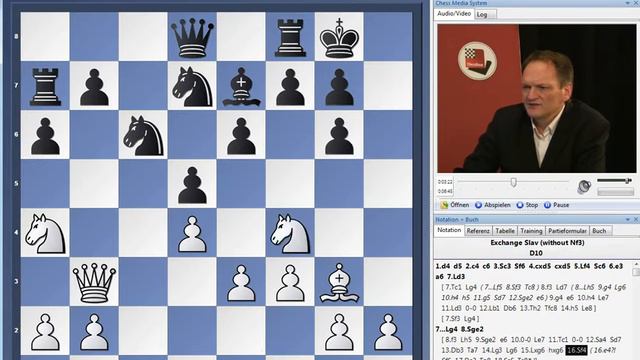Go to move 12.Sa4 in variation
This screenshot has height=360, width=640.
(x=596, y=340)
